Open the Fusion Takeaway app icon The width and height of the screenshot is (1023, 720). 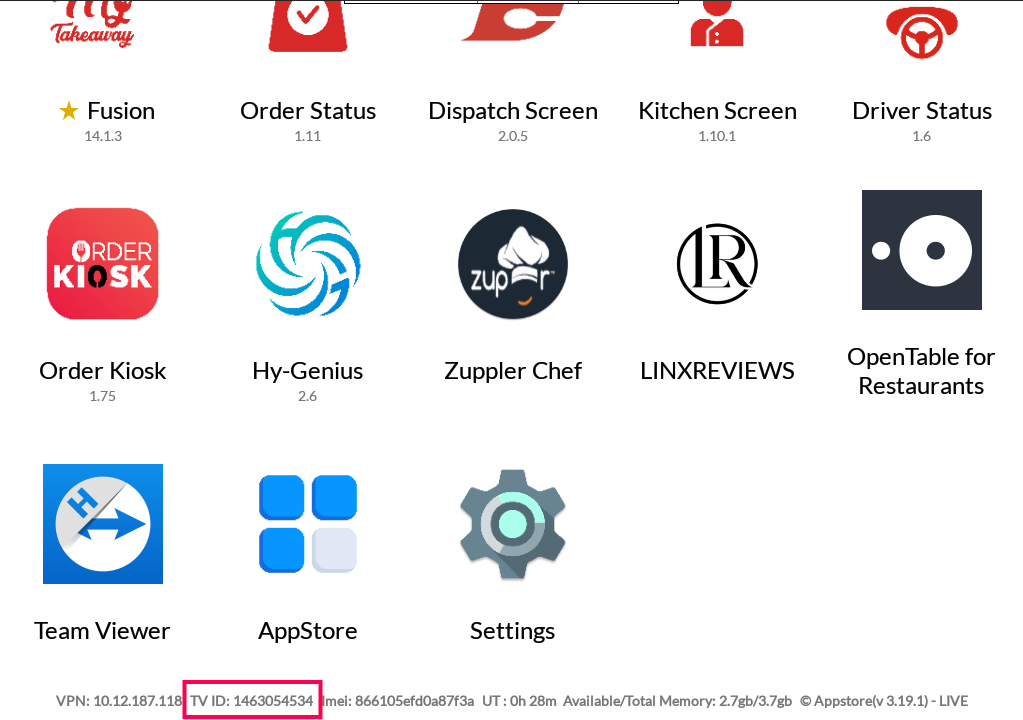click(x=93, y=24)
